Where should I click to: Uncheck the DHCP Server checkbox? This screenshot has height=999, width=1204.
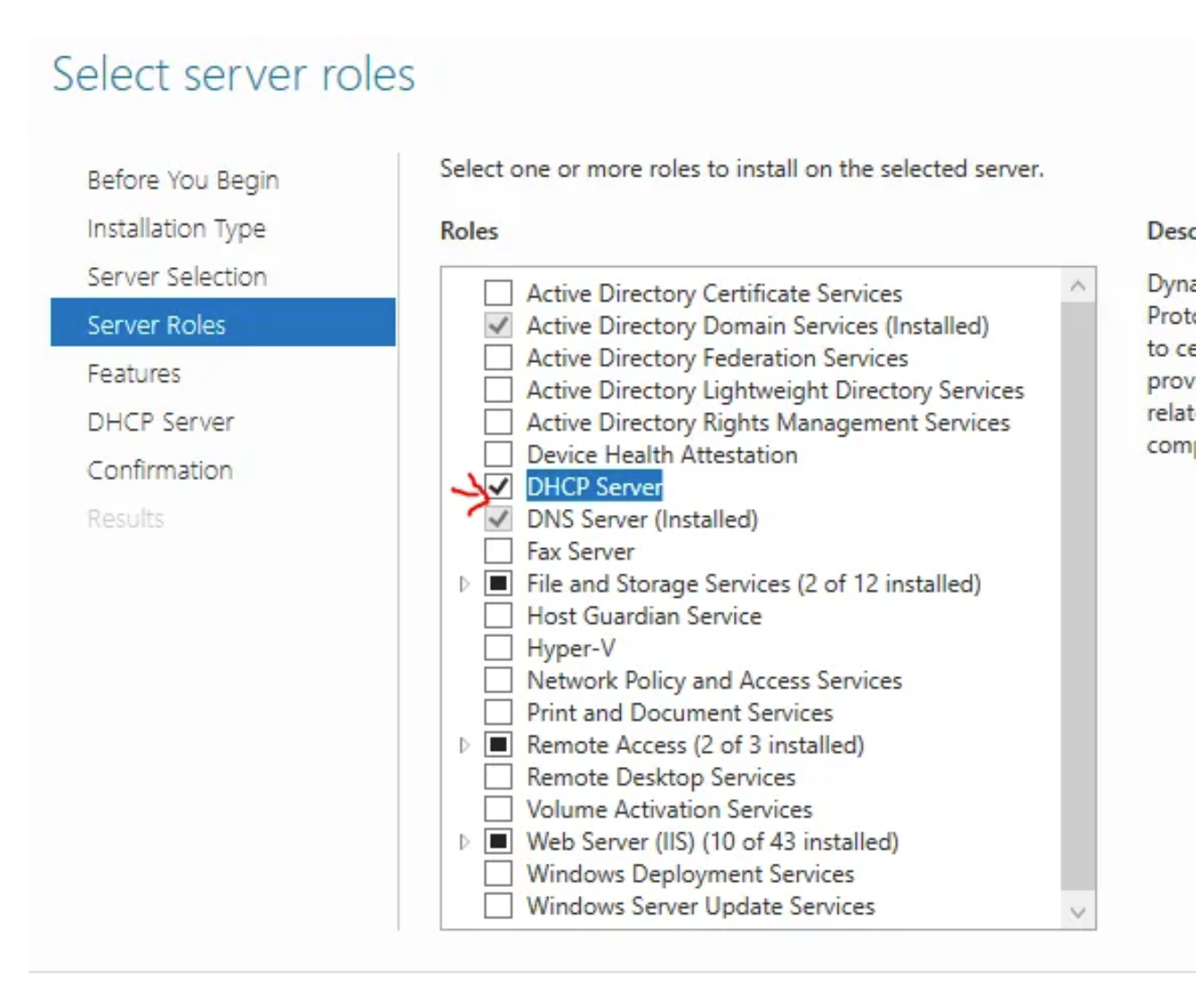tap(498, 487)
